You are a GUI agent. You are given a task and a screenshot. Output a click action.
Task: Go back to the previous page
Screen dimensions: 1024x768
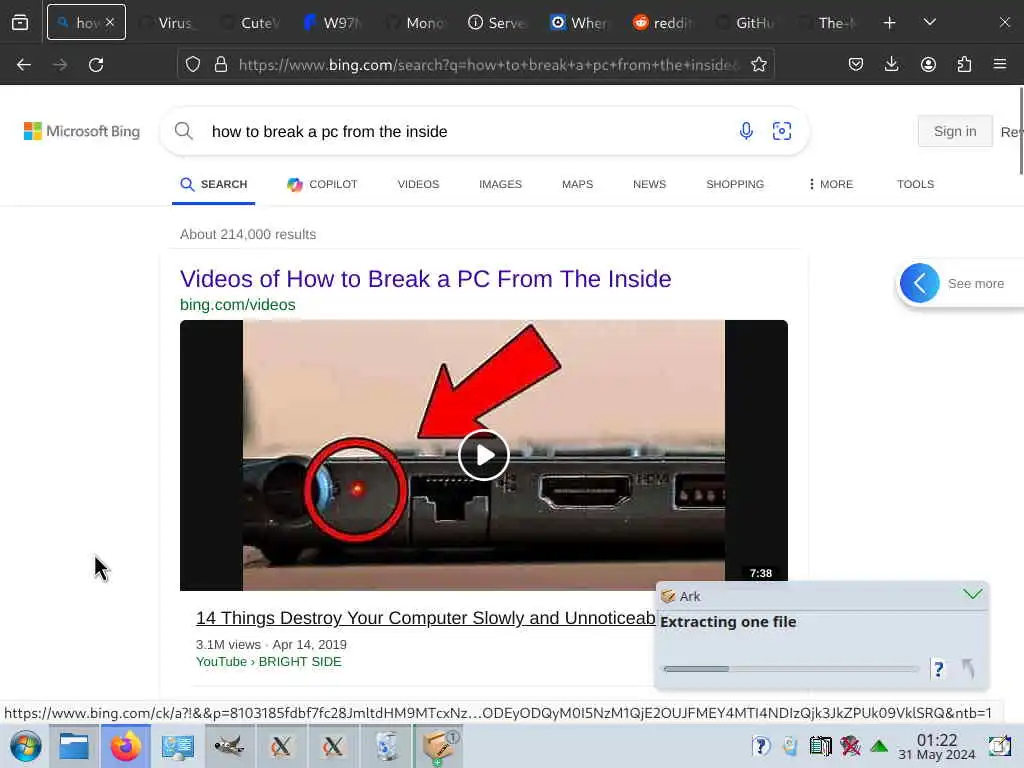[x=24, y=65]
